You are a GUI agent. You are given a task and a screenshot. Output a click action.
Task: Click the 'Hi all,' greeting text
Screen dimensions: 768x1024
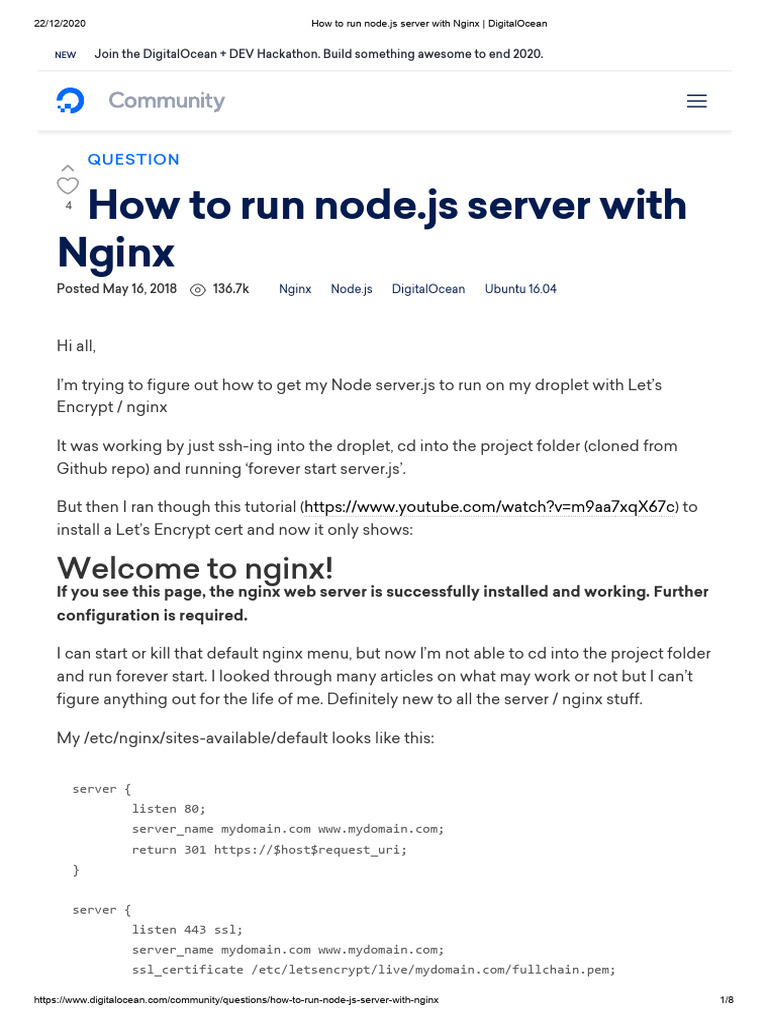pos(76,346)
